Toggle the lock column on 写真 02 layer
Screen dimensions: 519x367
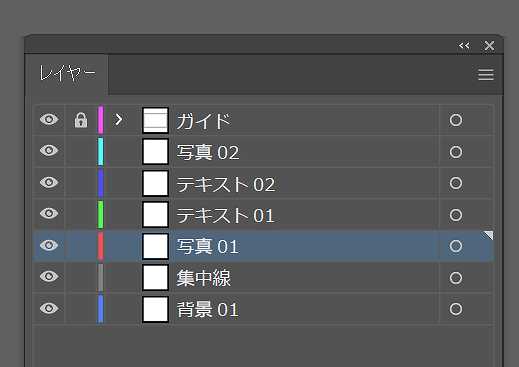pos(81,151)
